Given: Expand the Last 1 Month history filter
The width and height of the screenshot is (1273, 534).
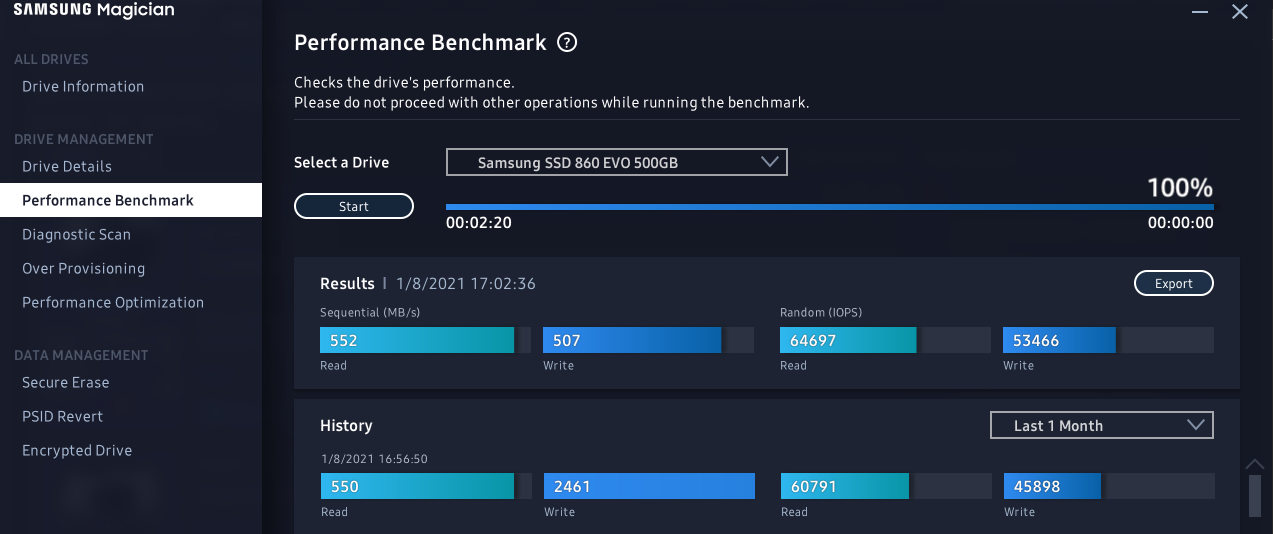Looking at the screenshot, I should [x=1101, y=425].
